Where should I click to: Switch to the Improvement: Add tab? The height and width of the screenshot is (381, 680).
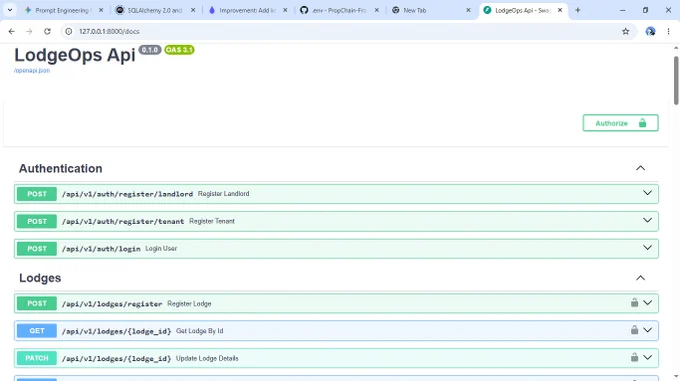click(247, 10)
